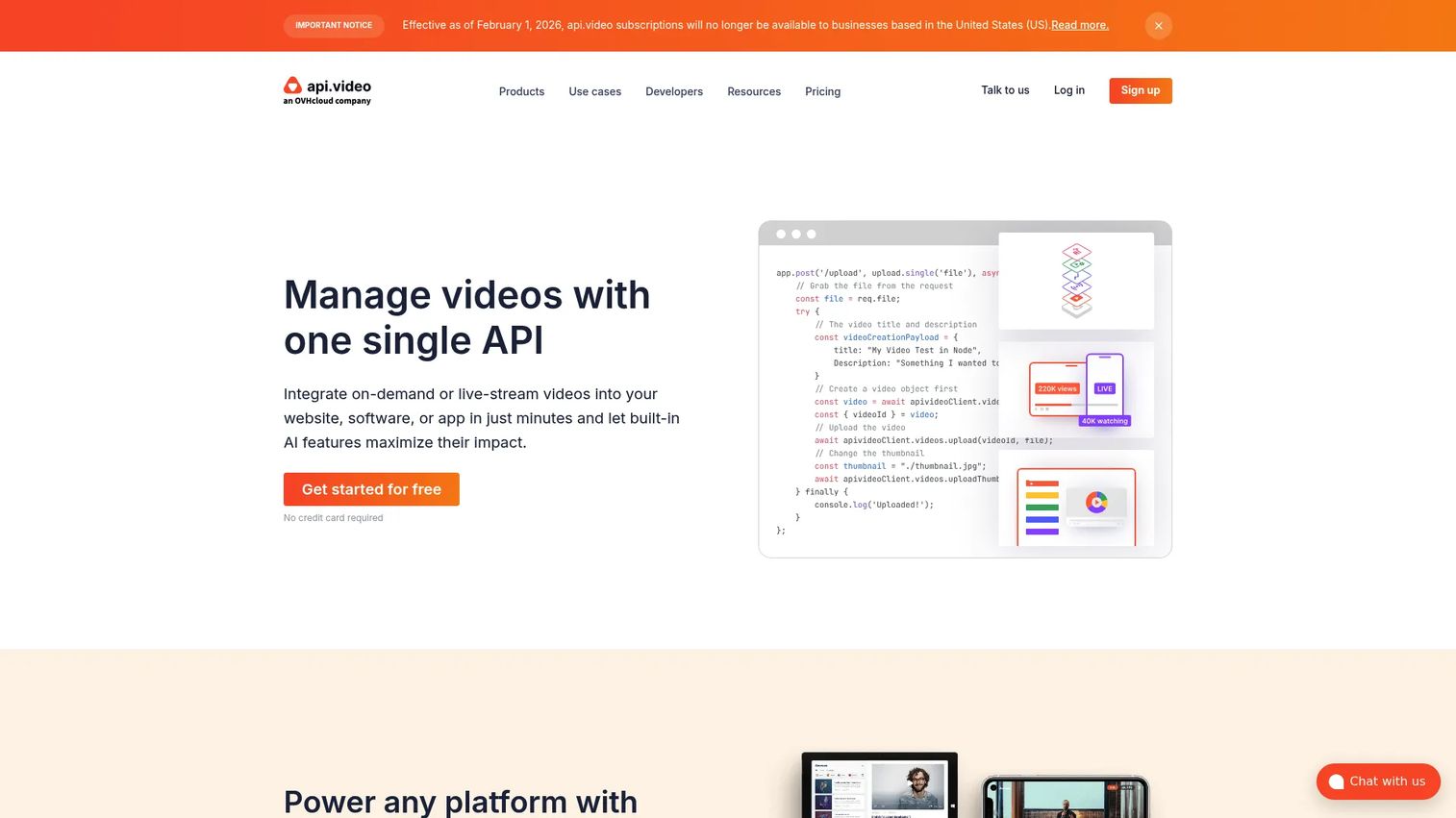Open the Chat with us widget
Image resolution: width=1456 pixels, height=818 pixels.
pyautogui.click(x=1378, y=781)
